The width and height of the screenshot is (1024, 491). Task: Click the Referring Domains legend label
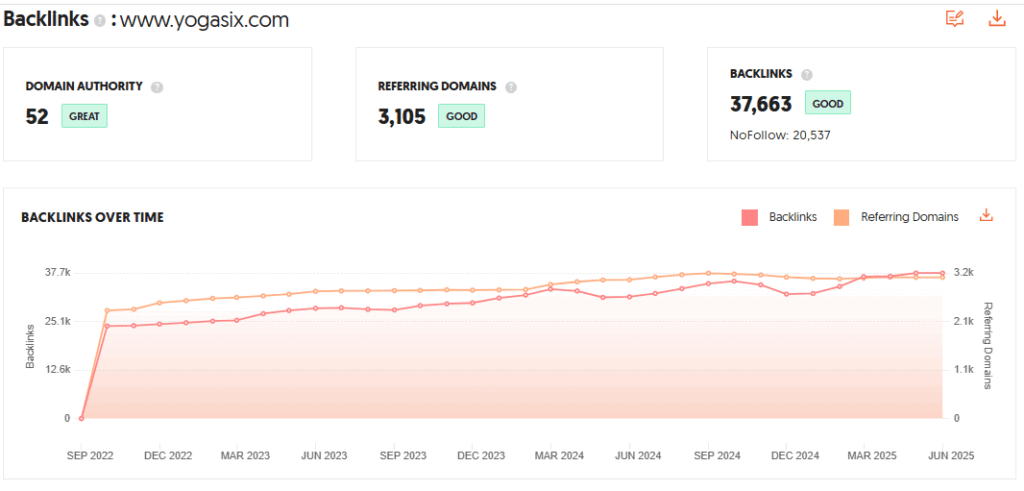coord(910,217)
